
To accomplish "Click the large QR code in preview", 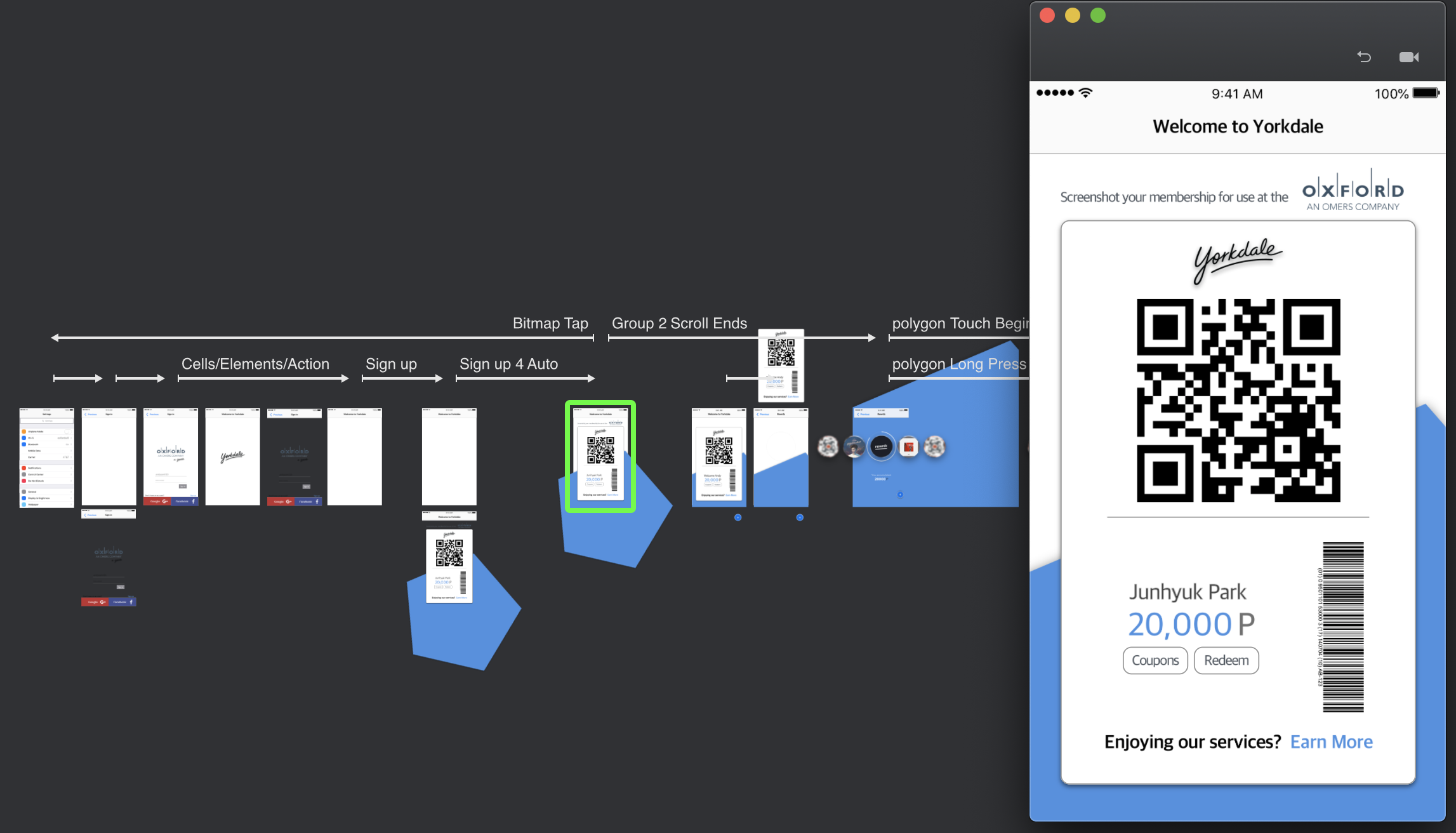I will pos(1238,401).
